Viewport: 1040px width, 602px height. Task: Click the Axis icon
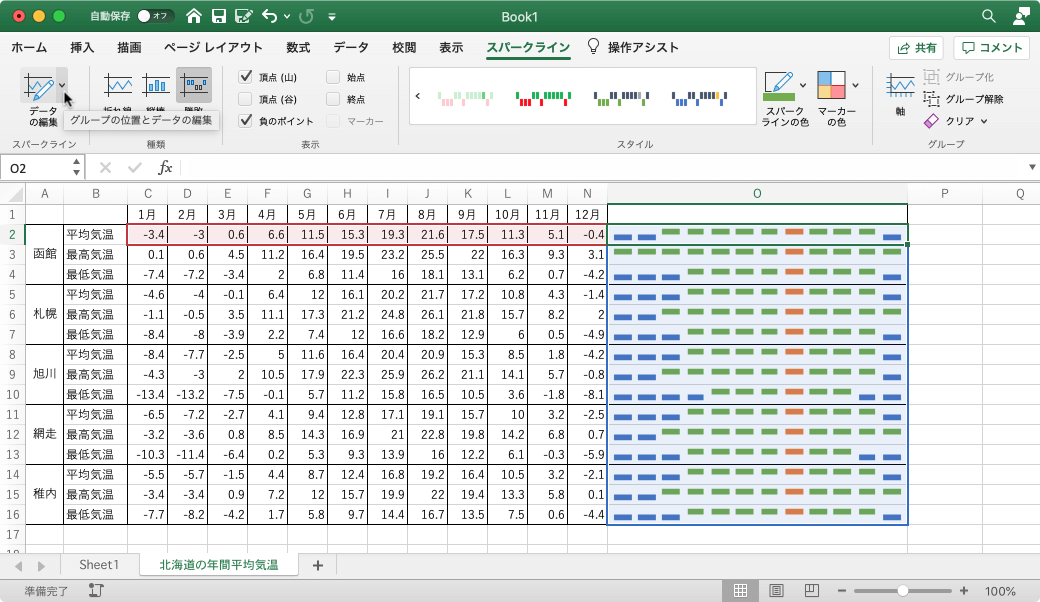(x=900, y=86)
